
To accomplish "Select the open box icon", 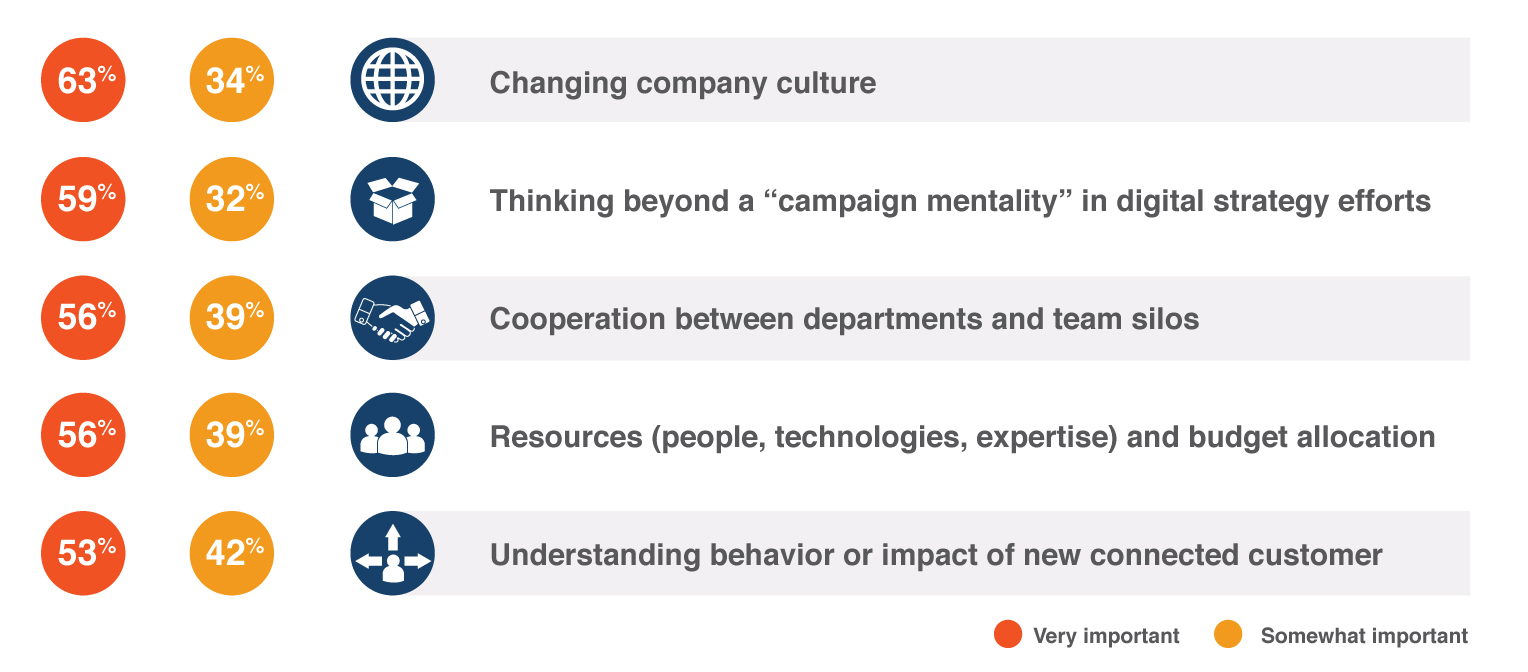I will pyautogui.click(x=392, y=199).
